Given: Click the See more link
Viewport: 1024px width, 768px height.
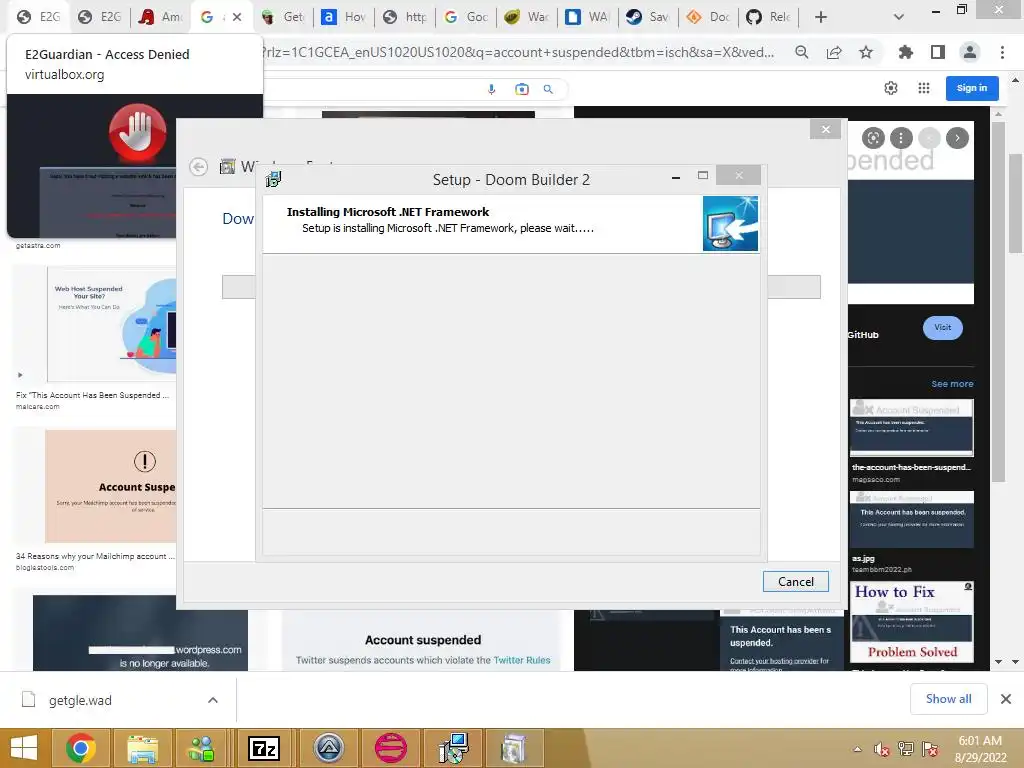Looking at the screenshot, I should coord(952,383).
